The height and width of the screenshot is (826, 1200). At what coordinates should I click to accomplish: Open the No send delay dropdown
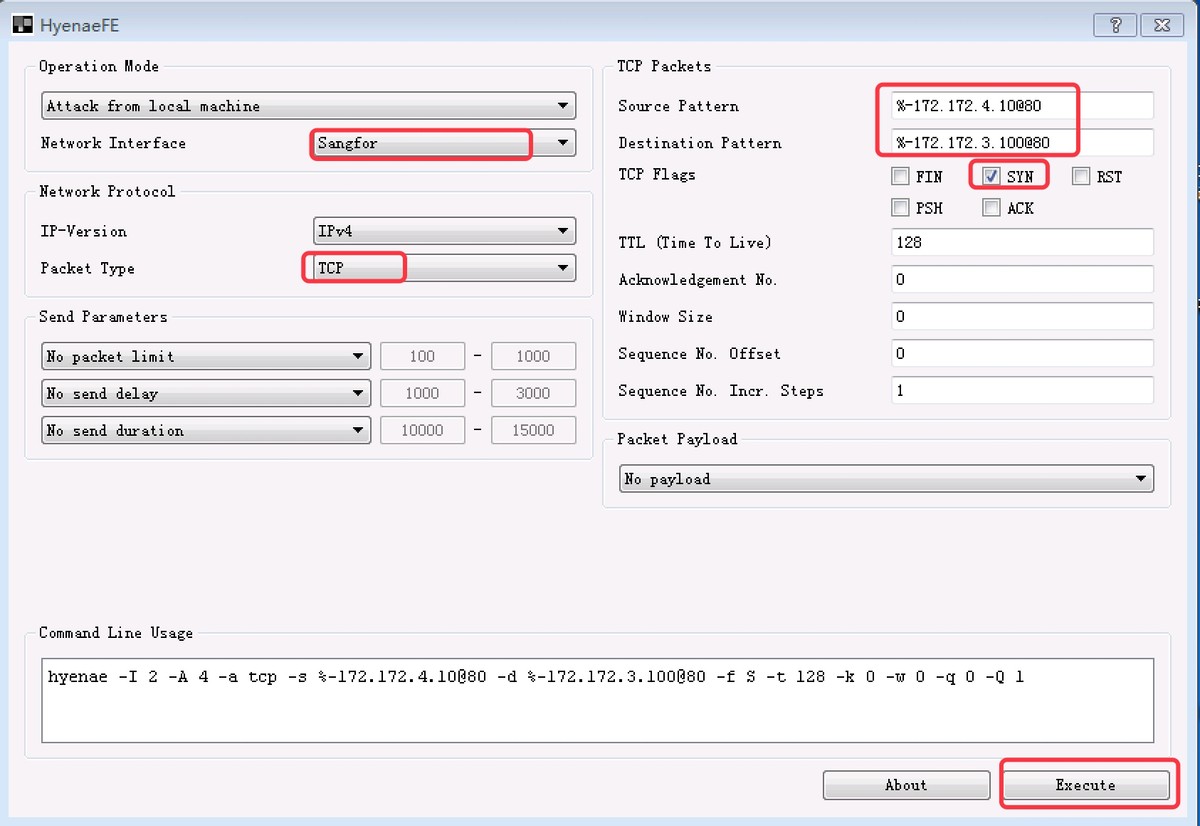click(x=206, y=393)
